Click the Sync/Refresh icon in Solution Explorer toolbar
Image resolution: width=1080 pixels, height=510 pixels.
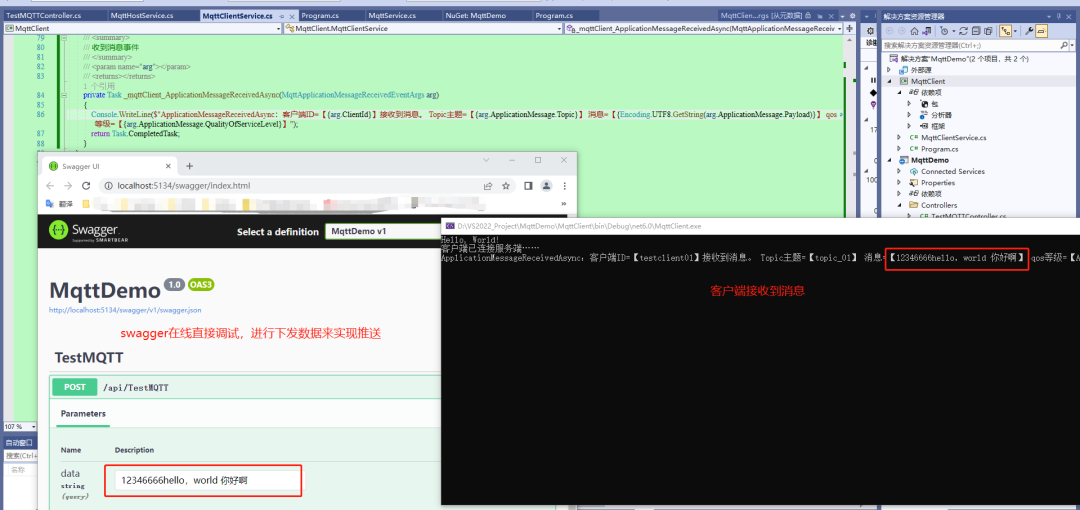coord(963,31)
